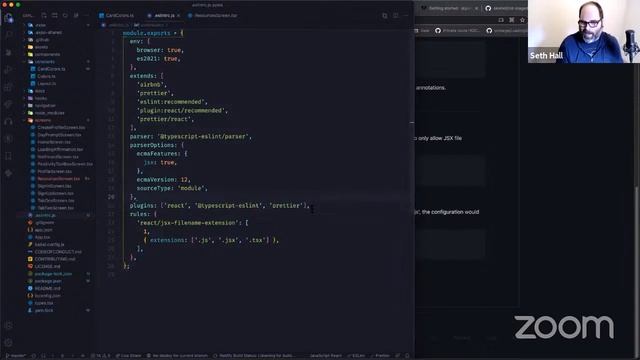Open yarn.lock in the file tree
This screenshot has width=640, height=360.
click(x=44, y=311)
